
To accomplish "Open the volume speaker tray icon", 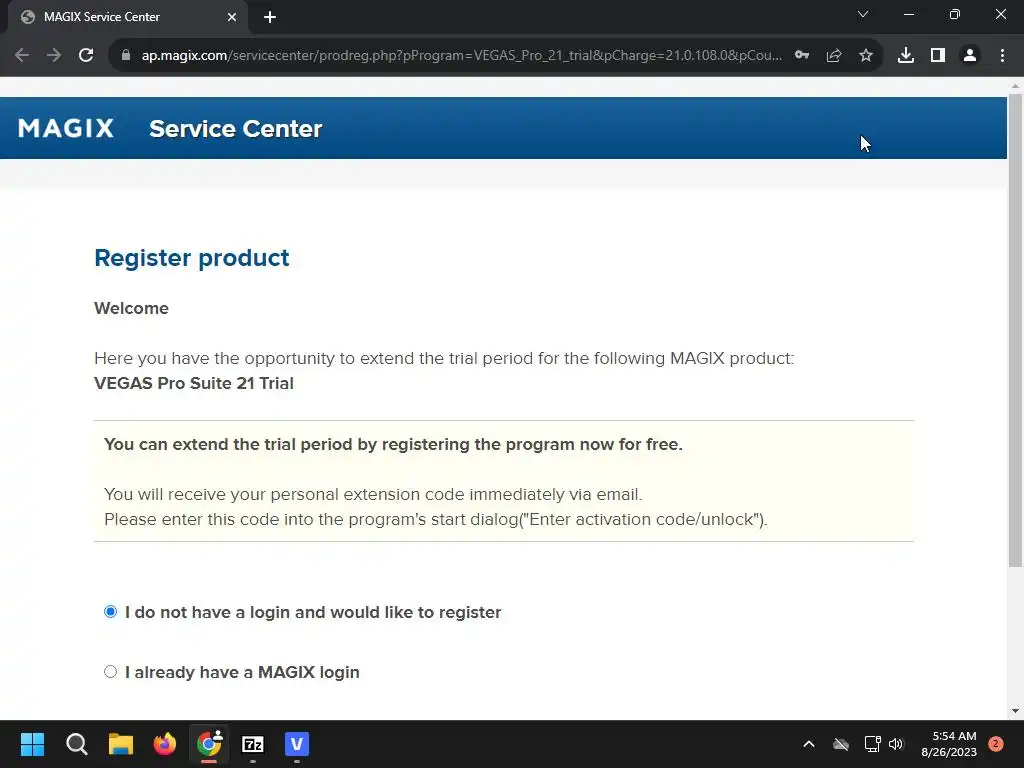I will point(896,744).
